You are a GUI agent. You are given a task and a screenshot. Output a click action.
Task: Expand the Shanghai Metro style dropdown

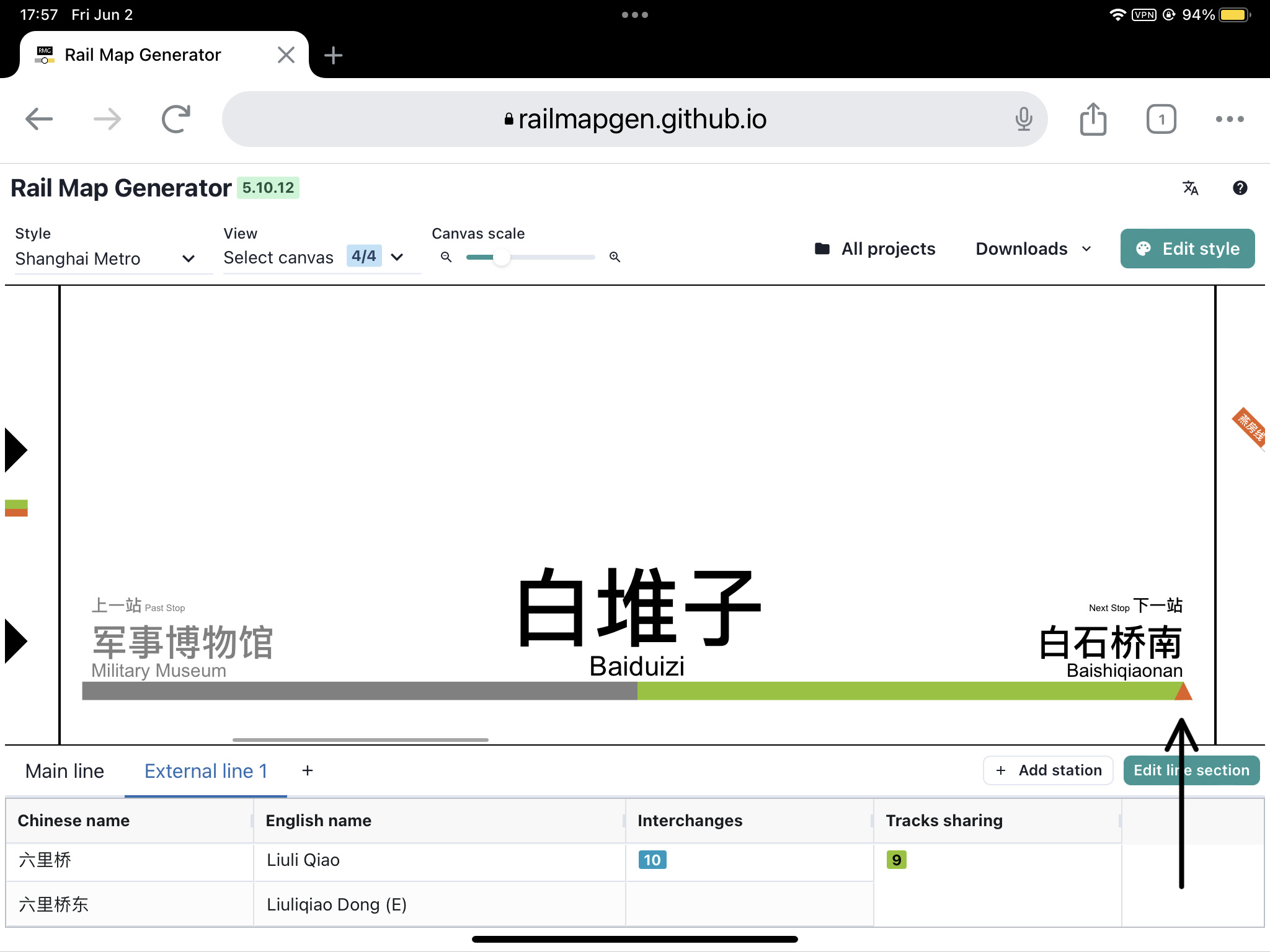point(189,258)
